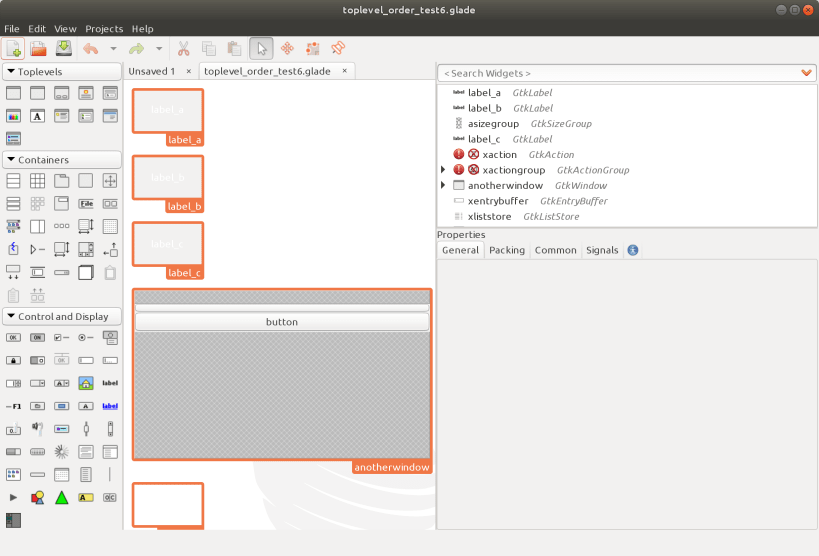Choose the Switch widget icon
819x556 pixels.
[37, 361]
